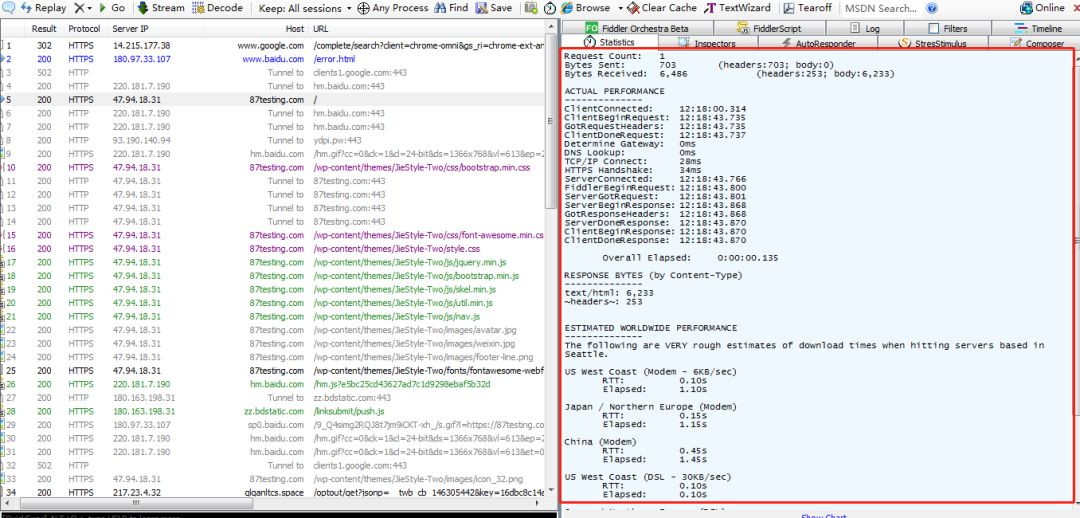Screen dimensions: 1080x518
Task: Click the Show Chart link
Action: point(823,515)
